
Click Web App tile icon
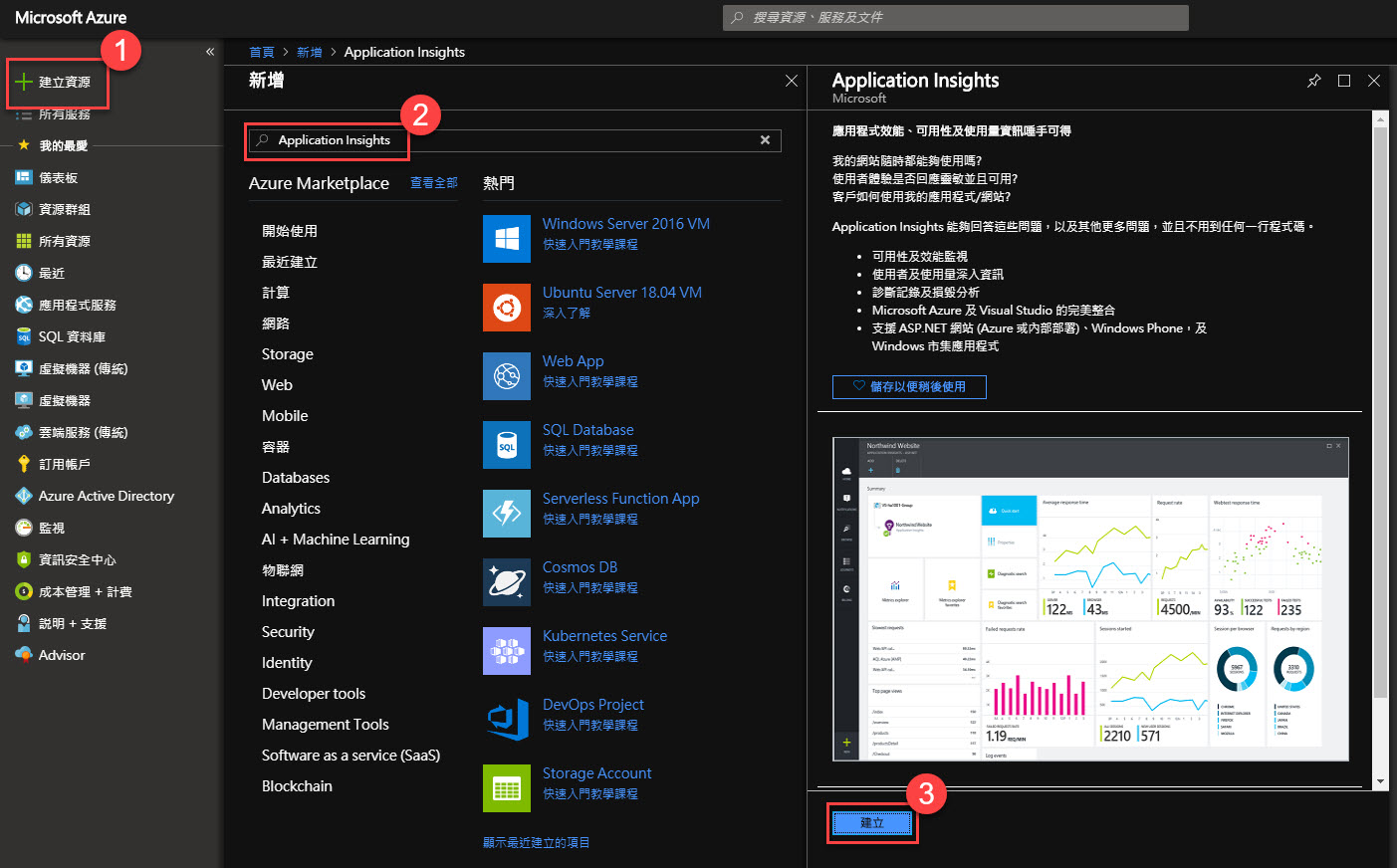tap(507, 376)
